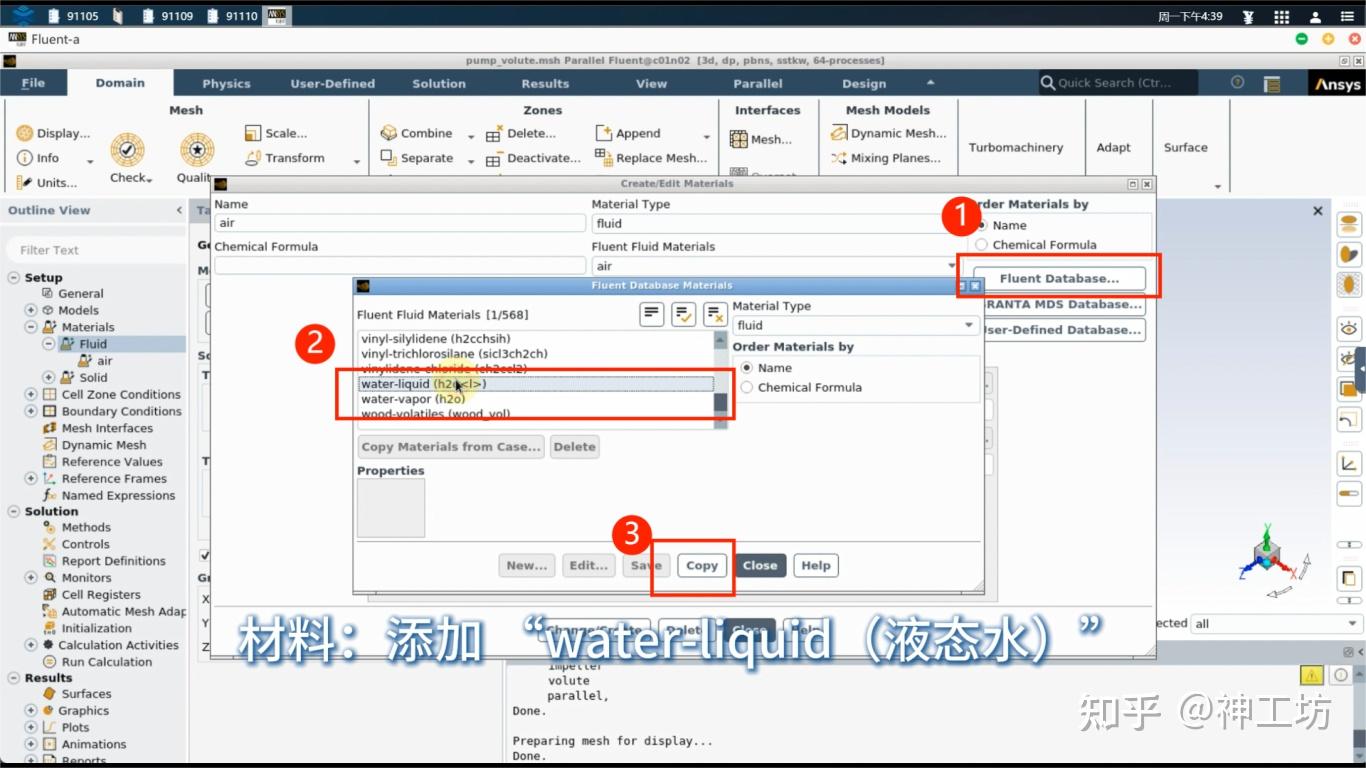Viewport: 1366px width, 768px height.
Task: Collapse the Materials tree node
Action: (x=31, y=327)
